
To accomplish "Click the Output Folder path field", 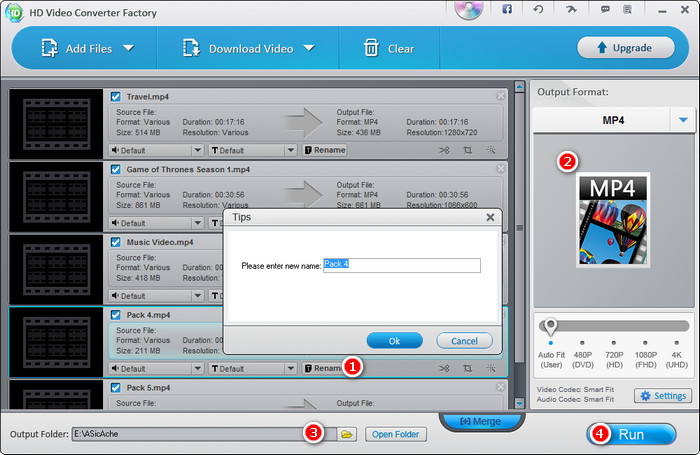I will (204, 434).
